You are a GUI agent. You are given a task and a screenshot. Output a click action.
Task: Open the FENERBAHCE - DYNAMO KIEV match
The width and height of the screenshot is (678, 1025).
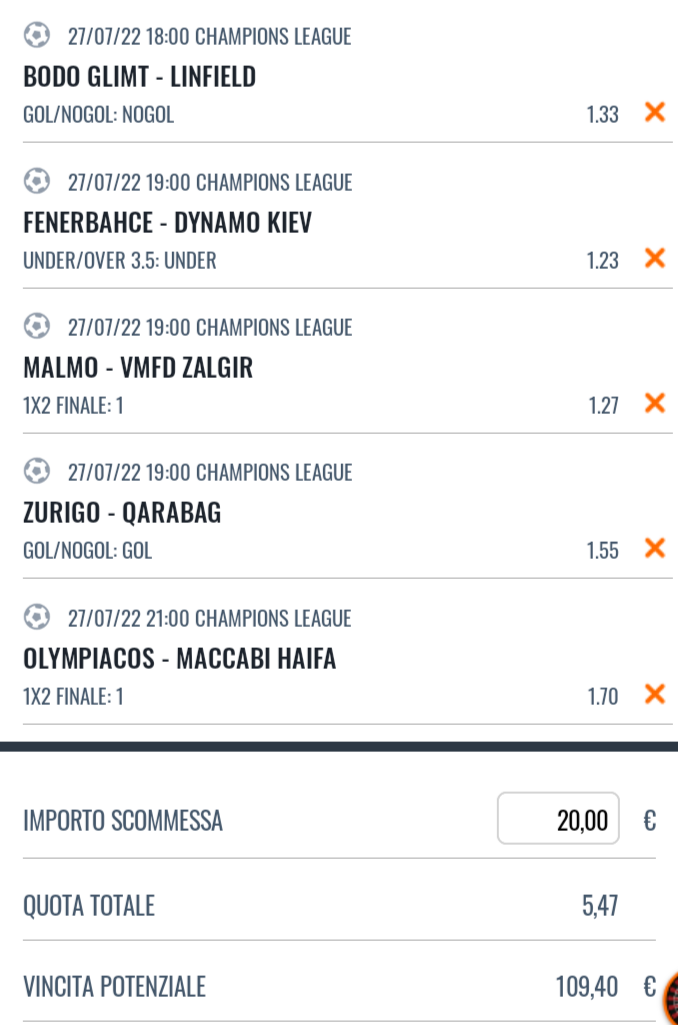[167, 223]
